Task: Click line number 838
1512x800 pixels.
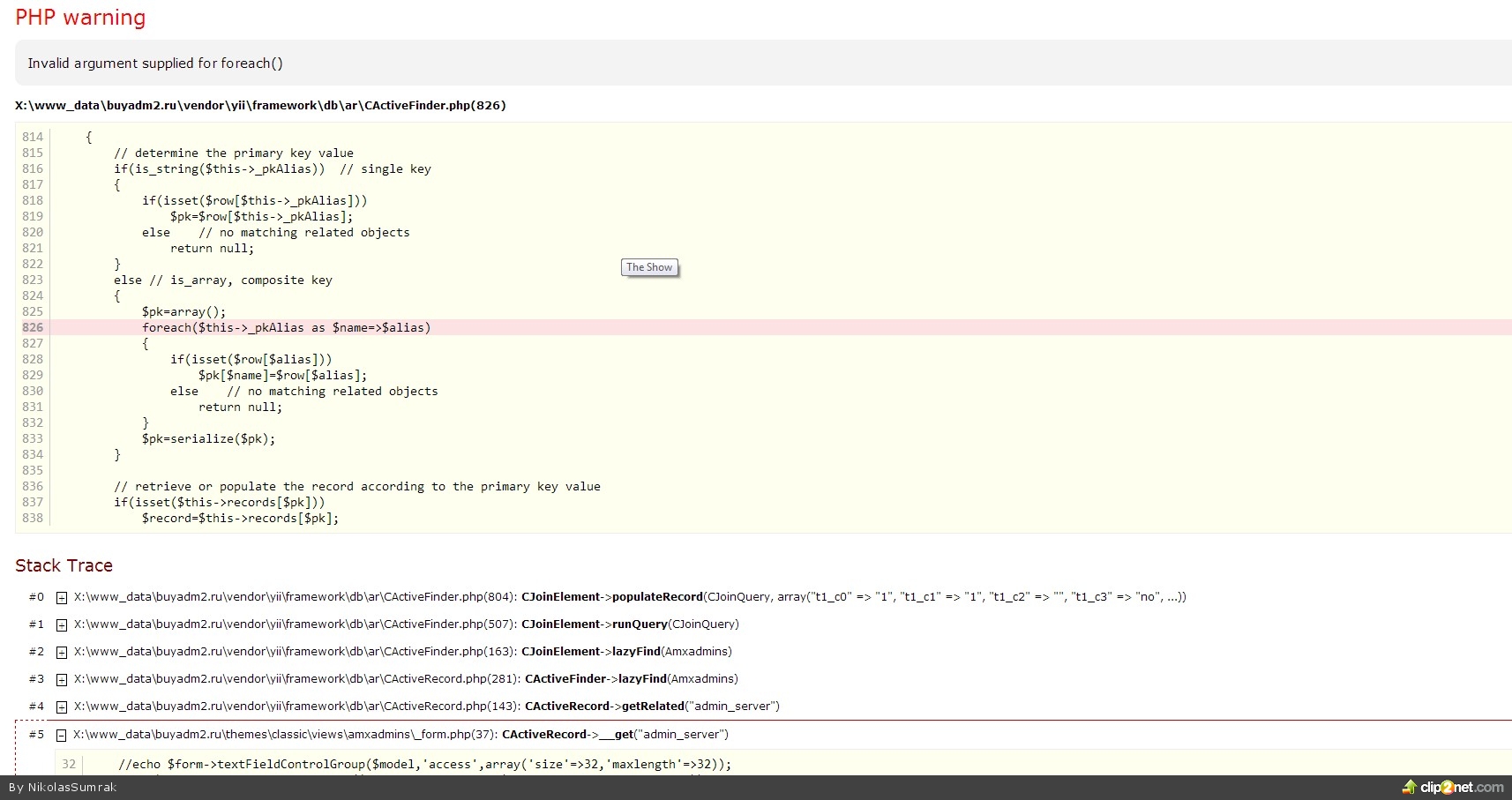Action: click(33, 518)
